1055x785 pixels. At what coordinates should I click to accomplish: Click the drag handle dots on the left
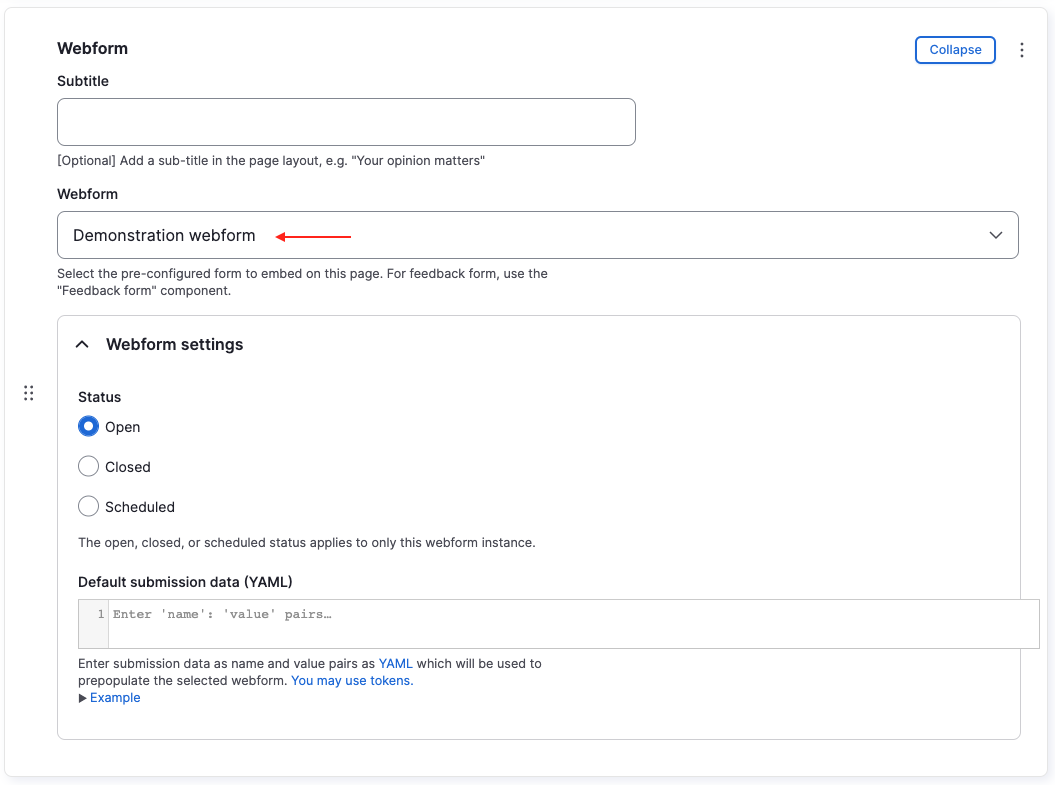[28, 393]
